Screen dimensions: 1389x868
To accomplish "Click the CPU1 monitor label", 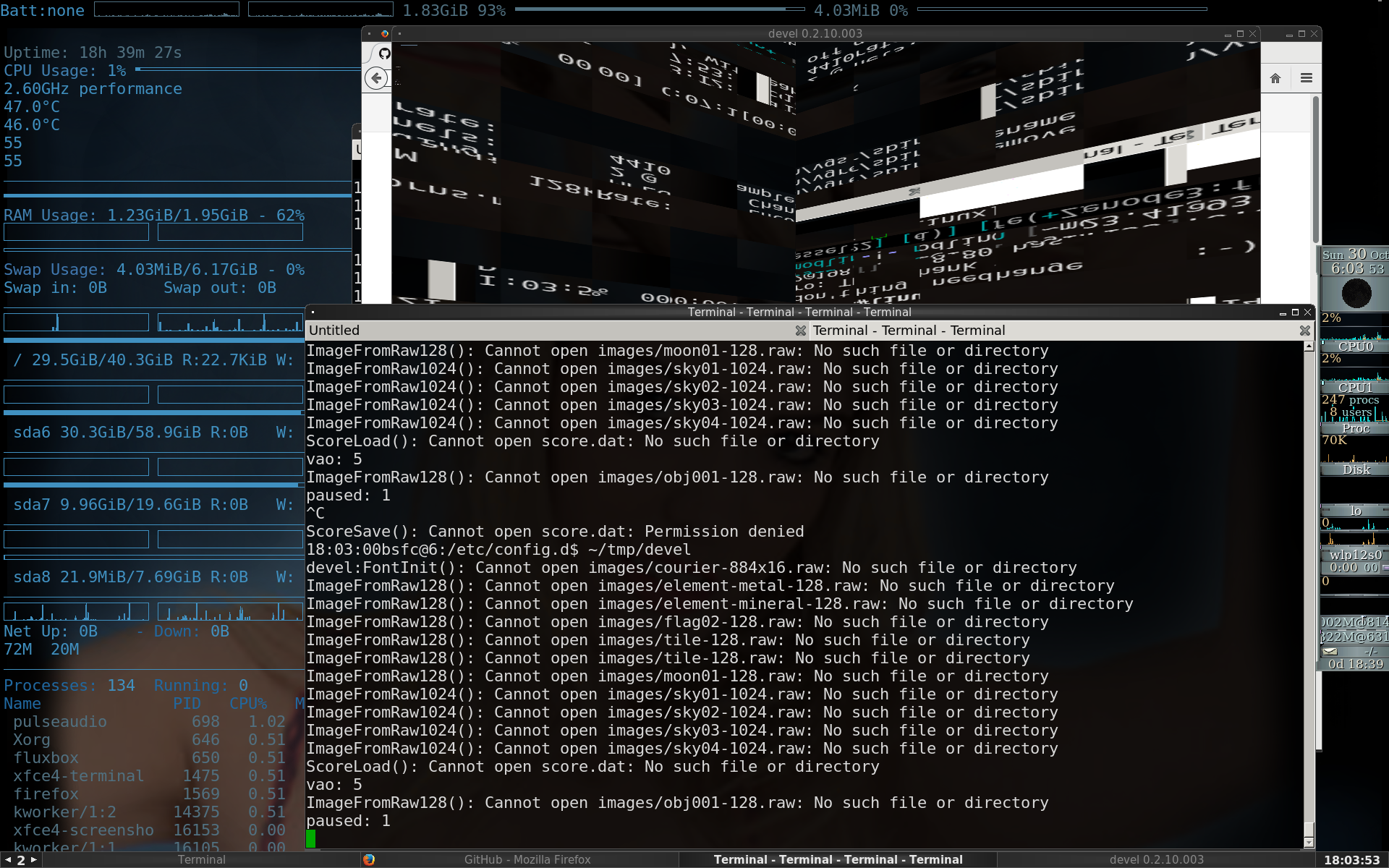I will (x=1355, y=387).
